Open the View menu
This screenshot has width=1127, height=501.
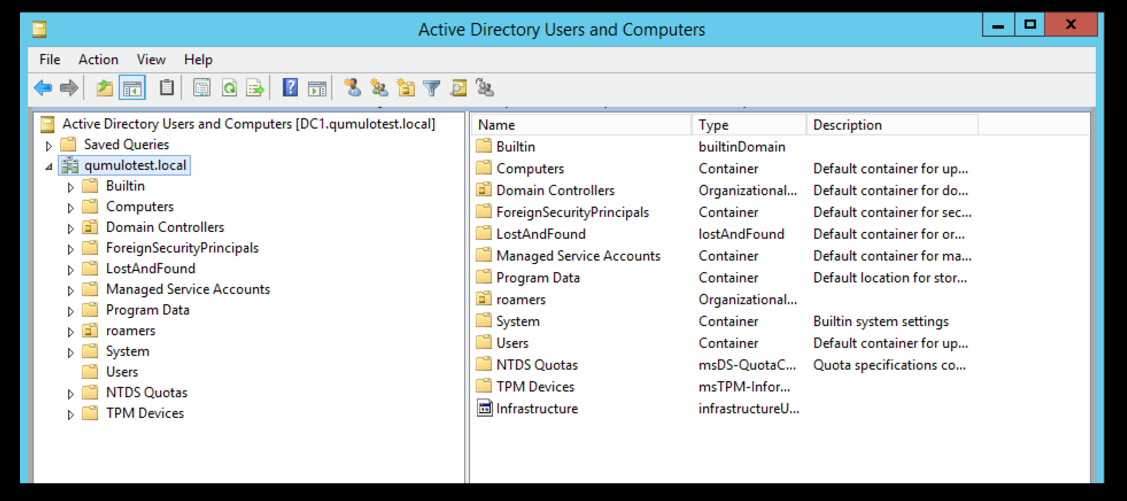151,59
